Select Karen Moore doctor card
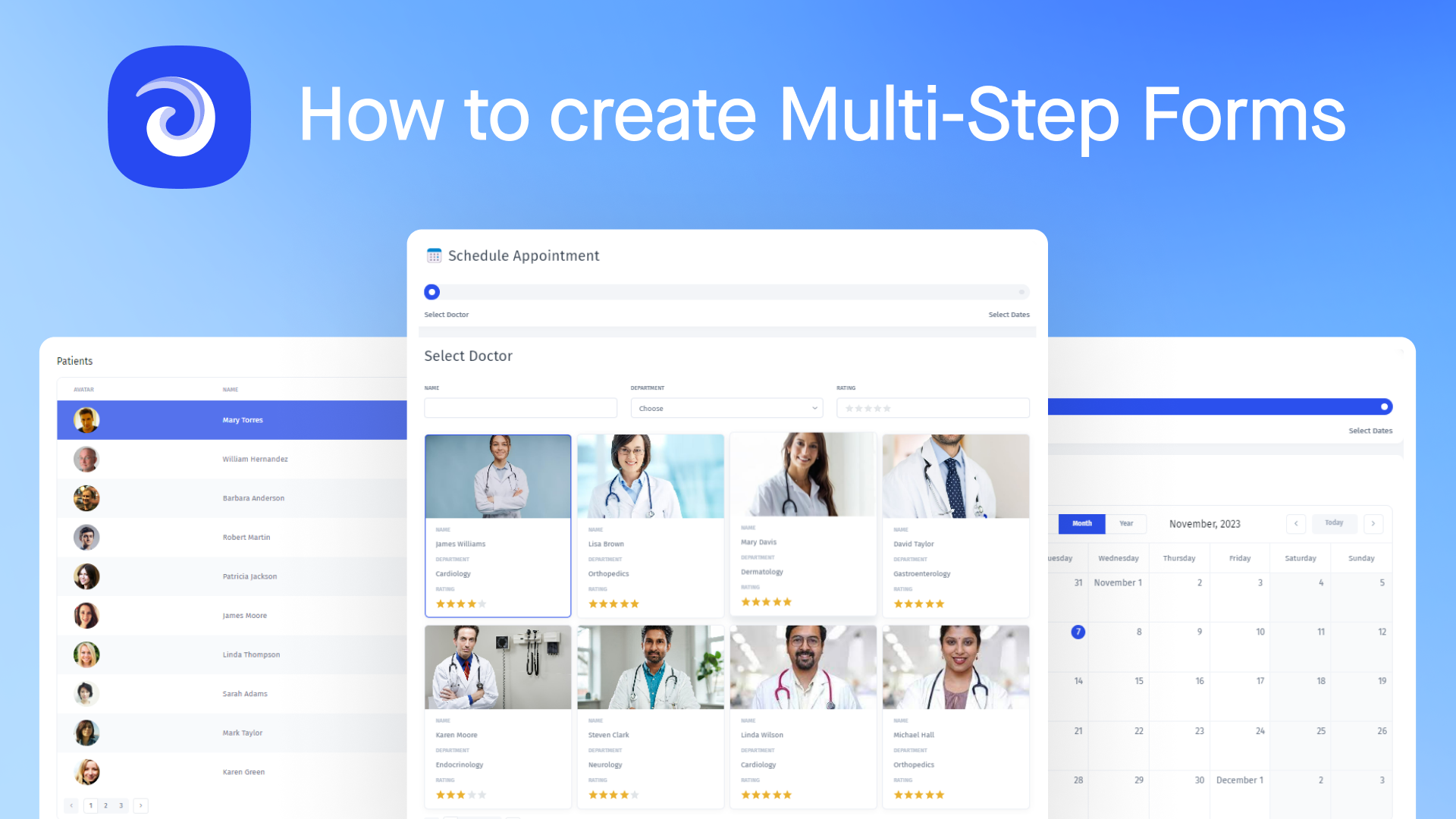 498,715
